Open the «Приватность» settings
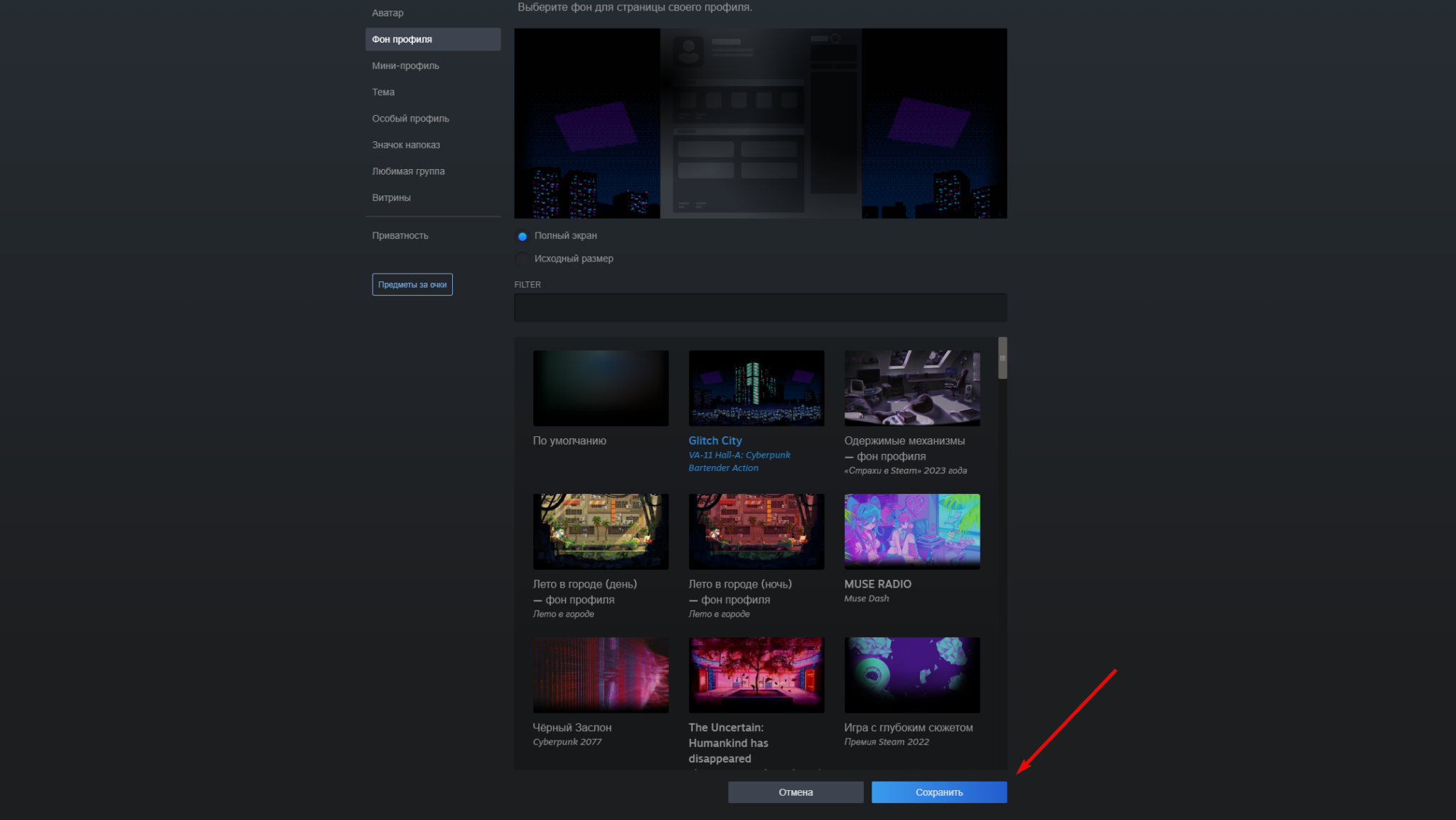The height and width of the screenshot is (820, 1456). 400,234
